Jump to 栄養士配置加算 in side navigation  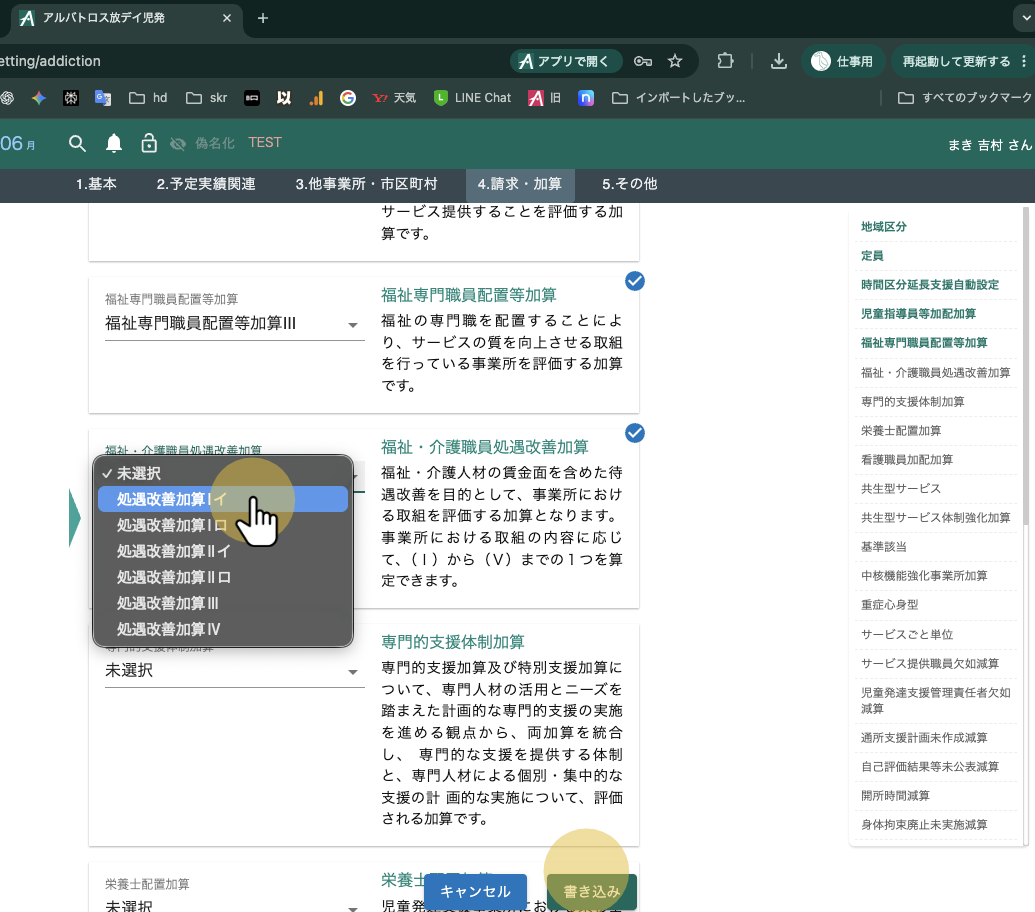coord(901,430)
